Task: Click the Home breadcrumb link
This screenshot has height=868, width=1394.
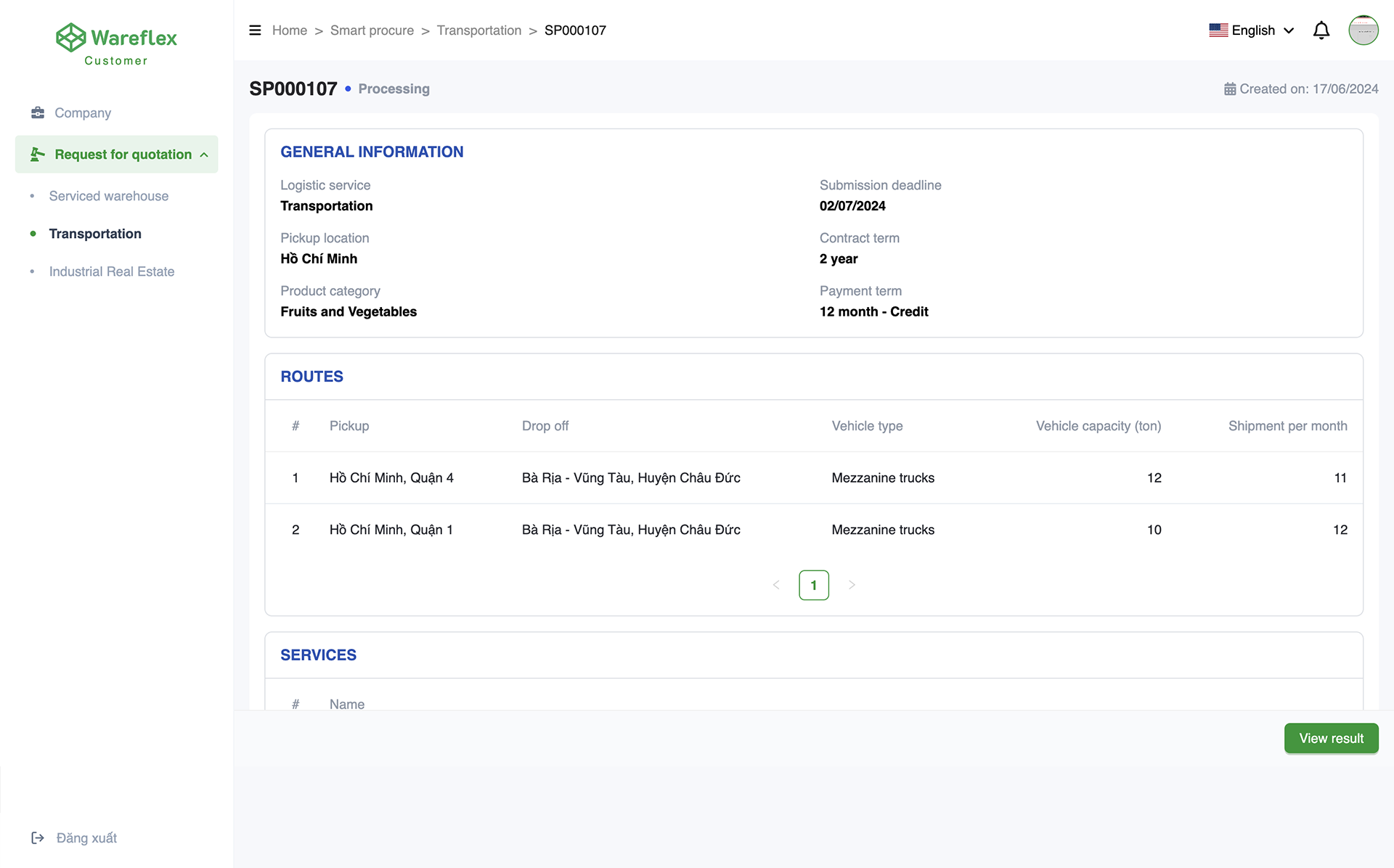Action: 290,30
